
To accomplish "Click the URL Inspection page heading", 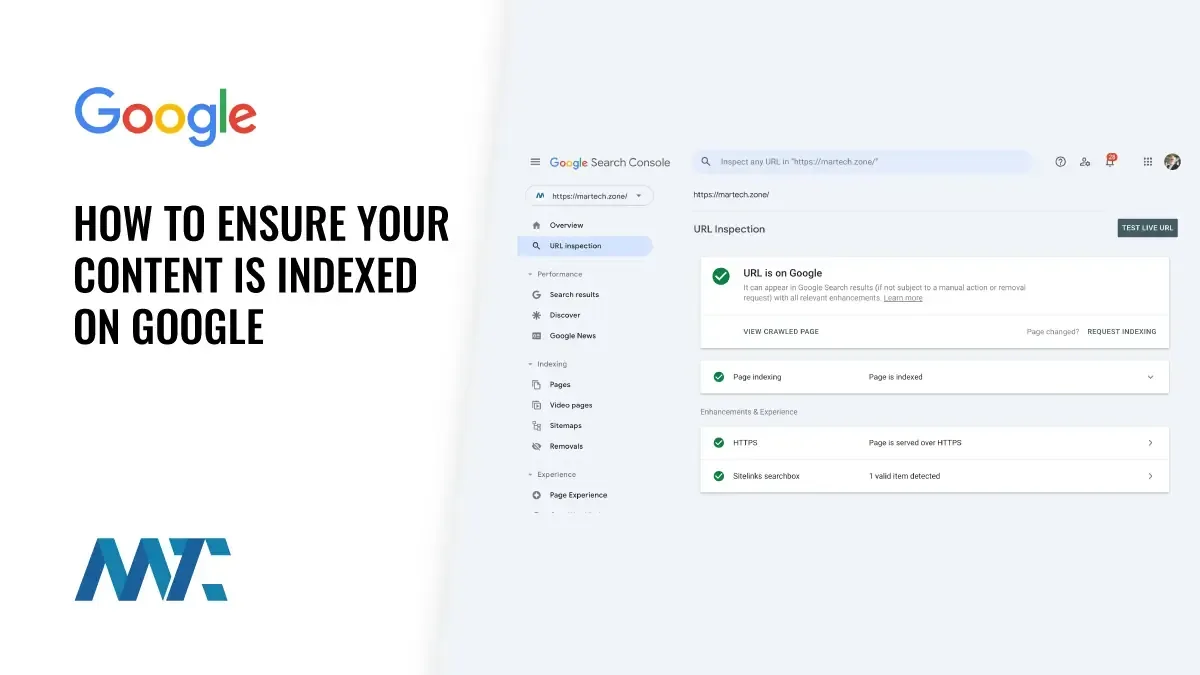I will click(x=729, y=229).
